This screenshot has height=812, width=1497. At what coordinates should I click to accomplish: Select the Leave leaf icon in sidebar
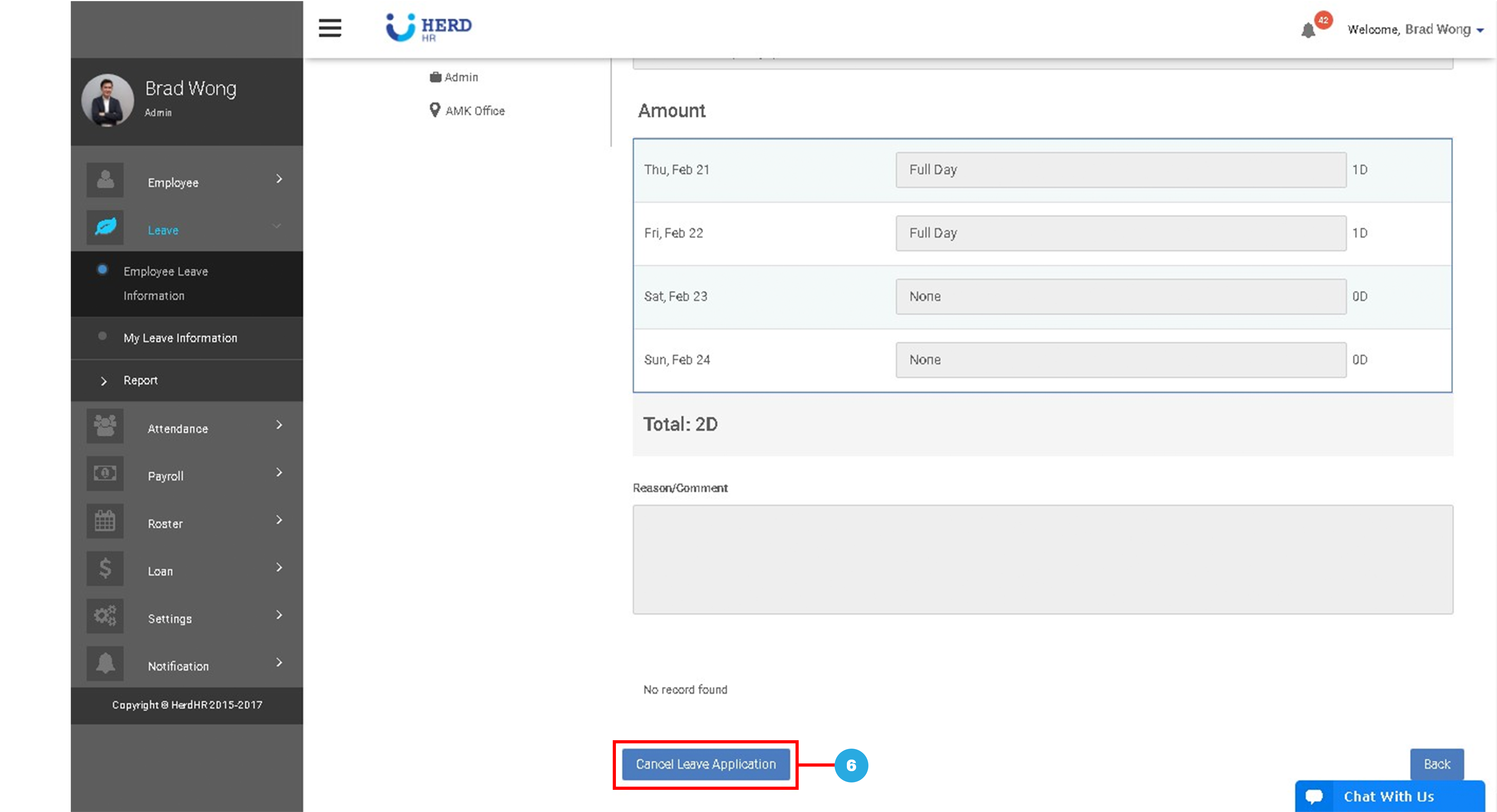click(105, 227)
